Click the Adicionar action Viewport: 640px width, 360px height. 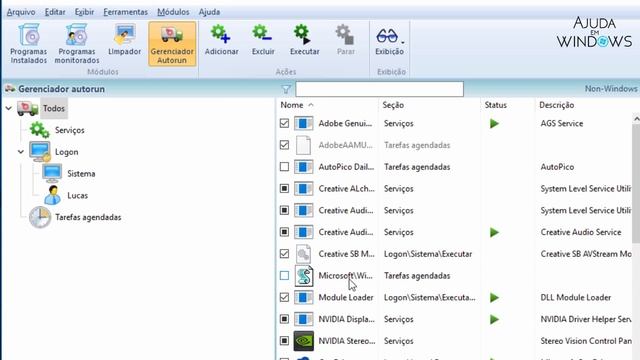[x=221, y=40]
